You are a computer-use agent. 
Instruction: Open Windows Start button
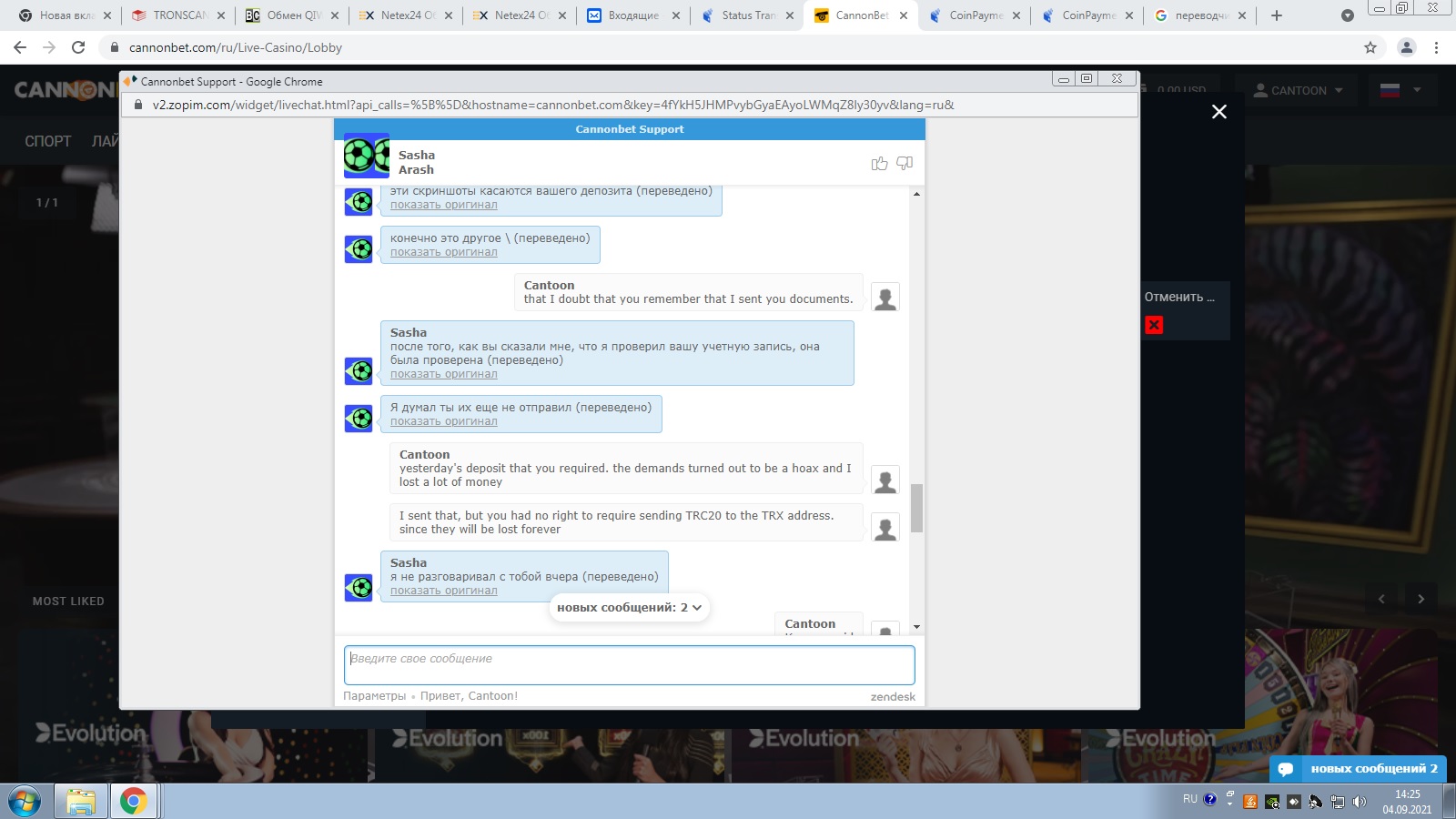[25, 802]
